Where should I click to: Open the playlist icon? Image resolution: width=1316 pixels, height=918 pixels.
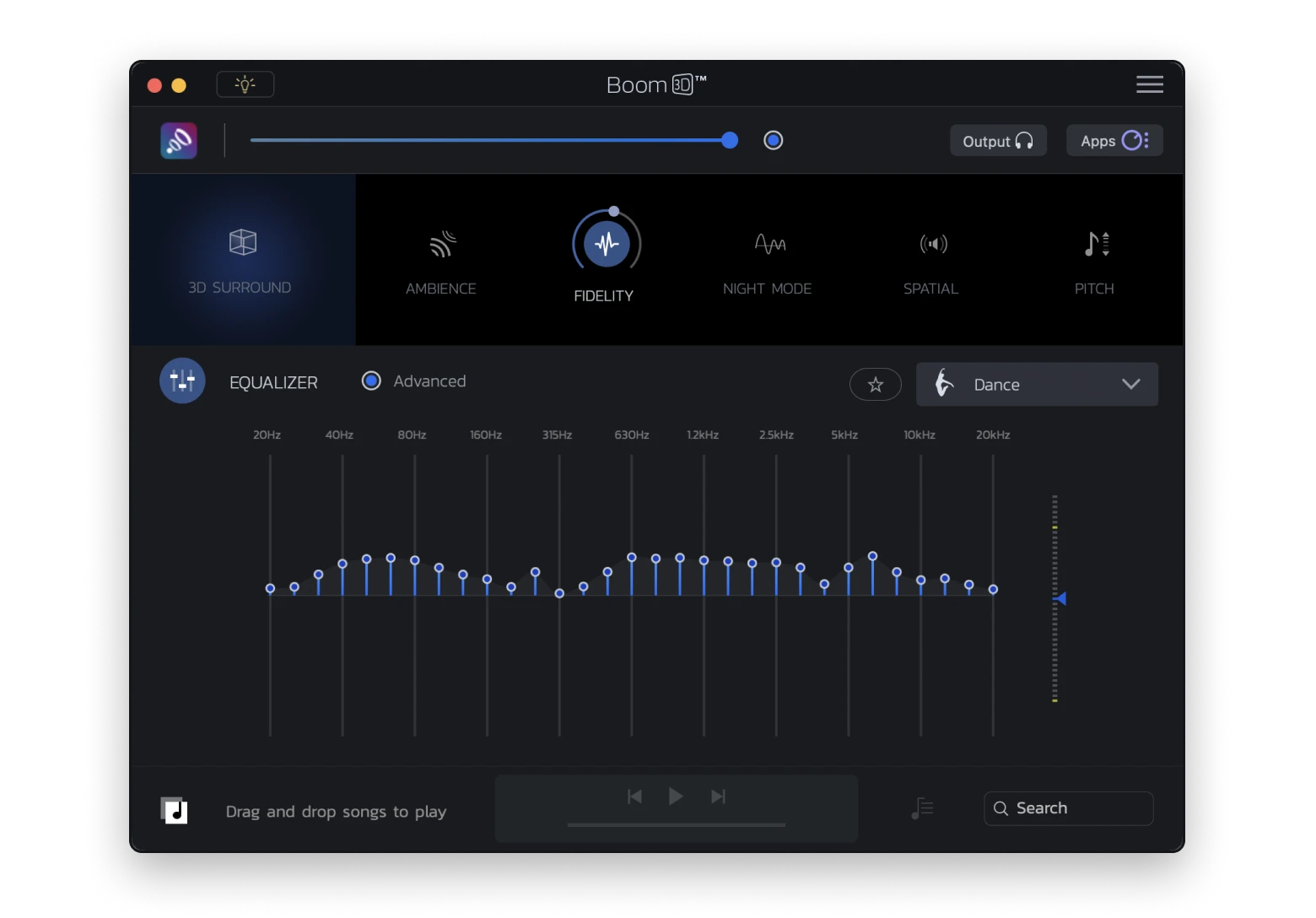(922, 808)
